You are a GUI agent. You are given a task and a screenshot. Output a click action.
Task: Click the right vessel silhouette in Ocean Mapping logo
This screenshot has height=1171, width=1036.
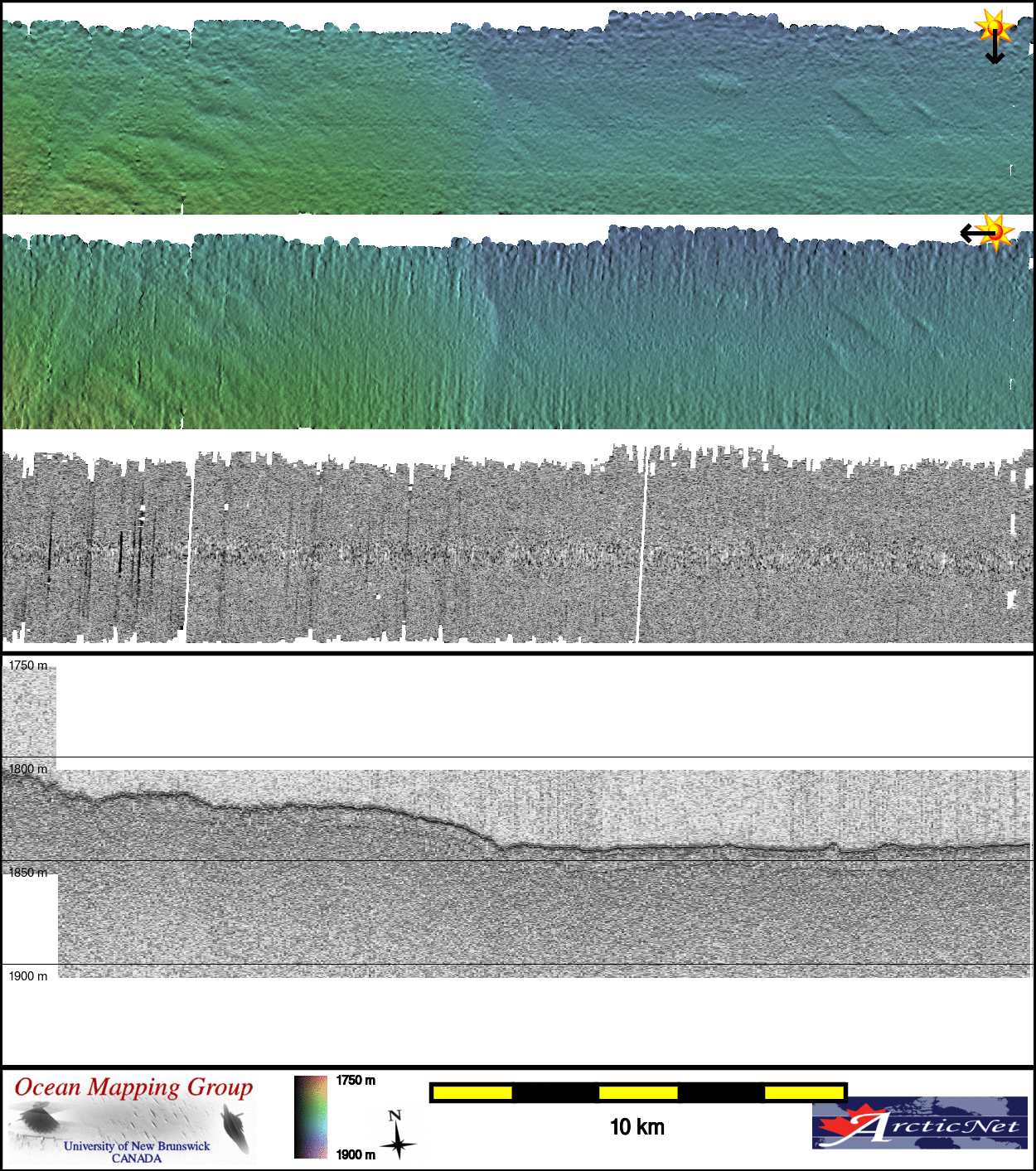coord(235,1129)
